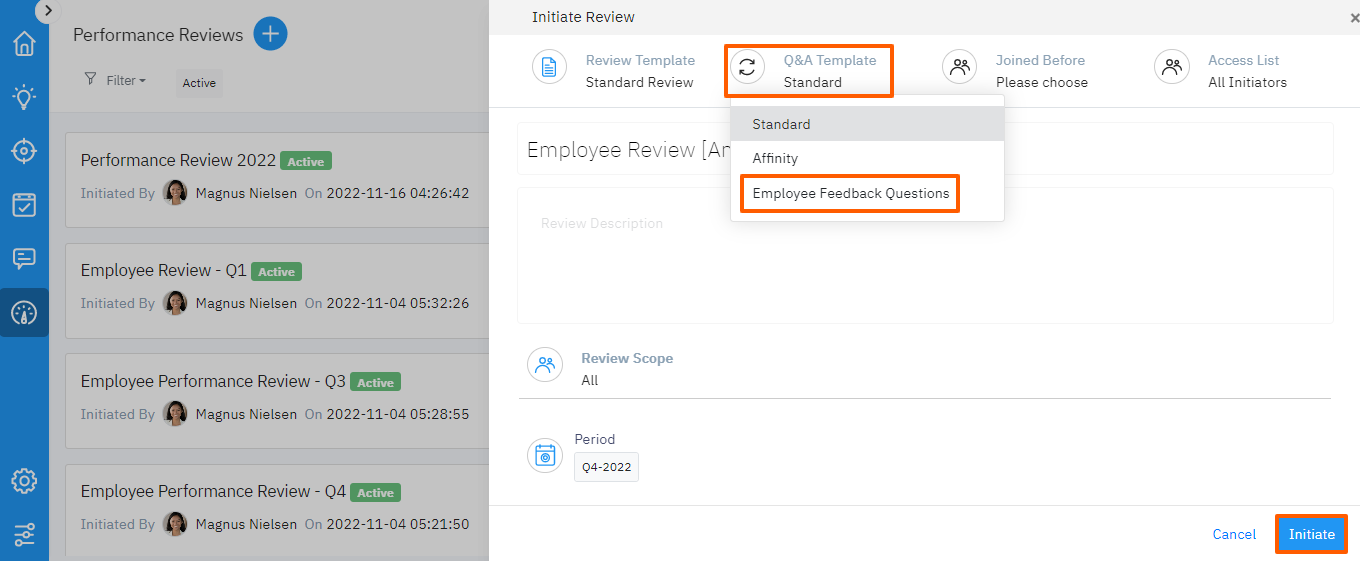Select the Standard template option
Screen dimensions: 1360x561
tap(781, 124)
